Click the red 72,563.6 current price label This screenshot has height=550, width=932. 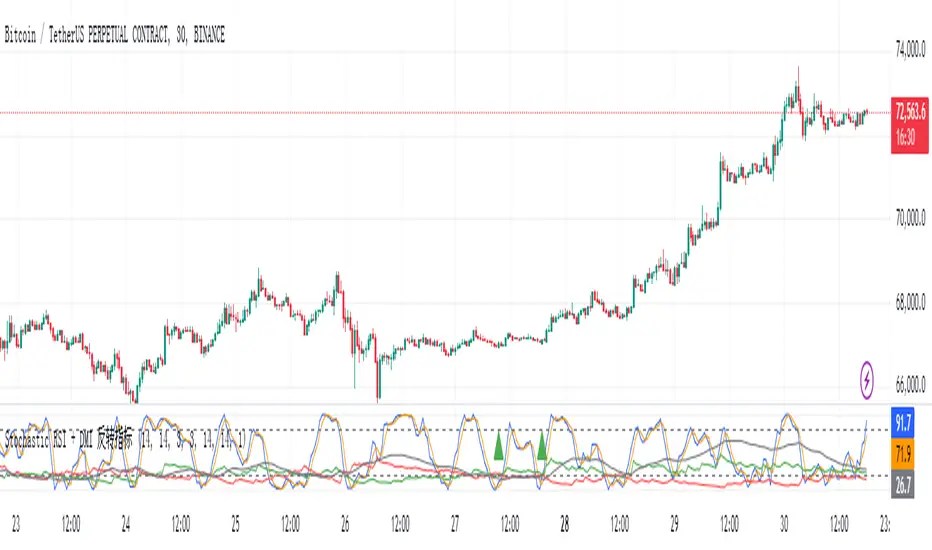coord(909,125)
